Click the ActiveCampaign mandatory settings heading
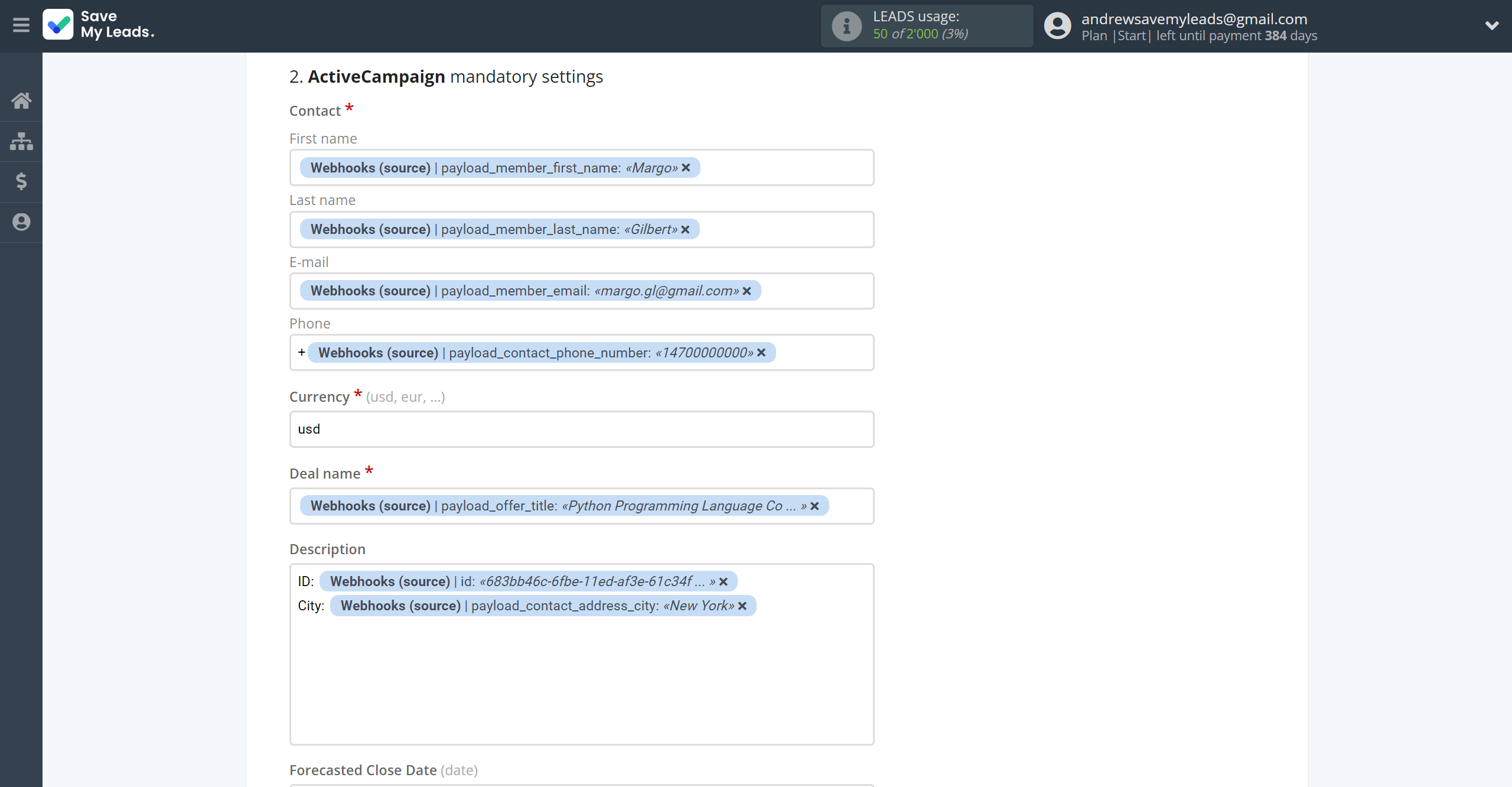 446,77
